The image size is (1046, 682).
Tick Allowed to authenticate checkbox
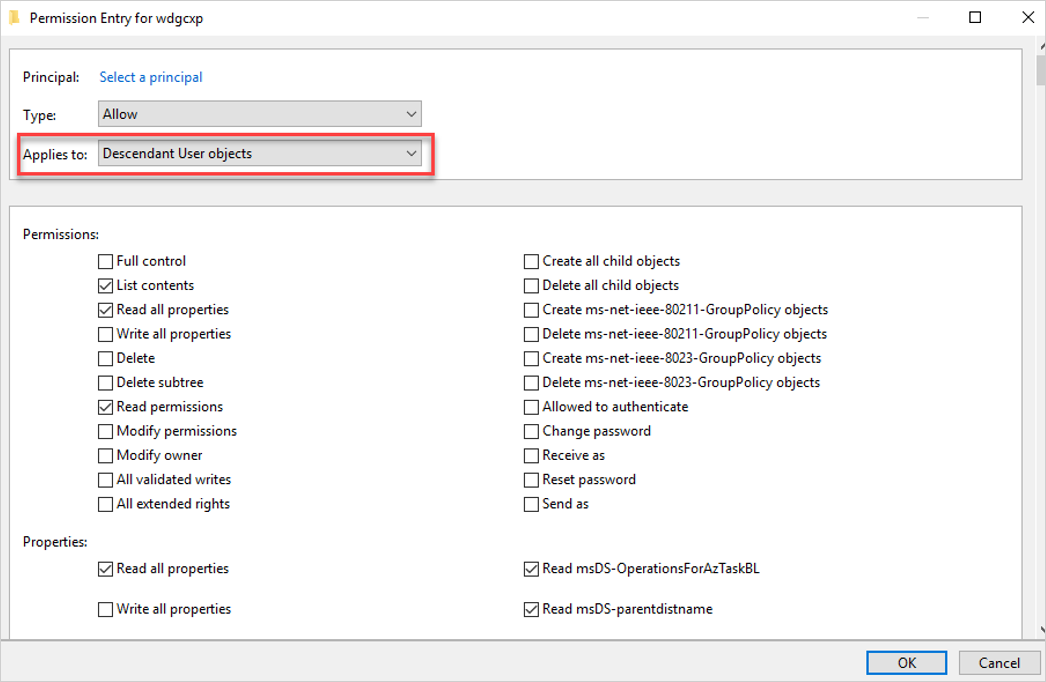pos(531,406)
